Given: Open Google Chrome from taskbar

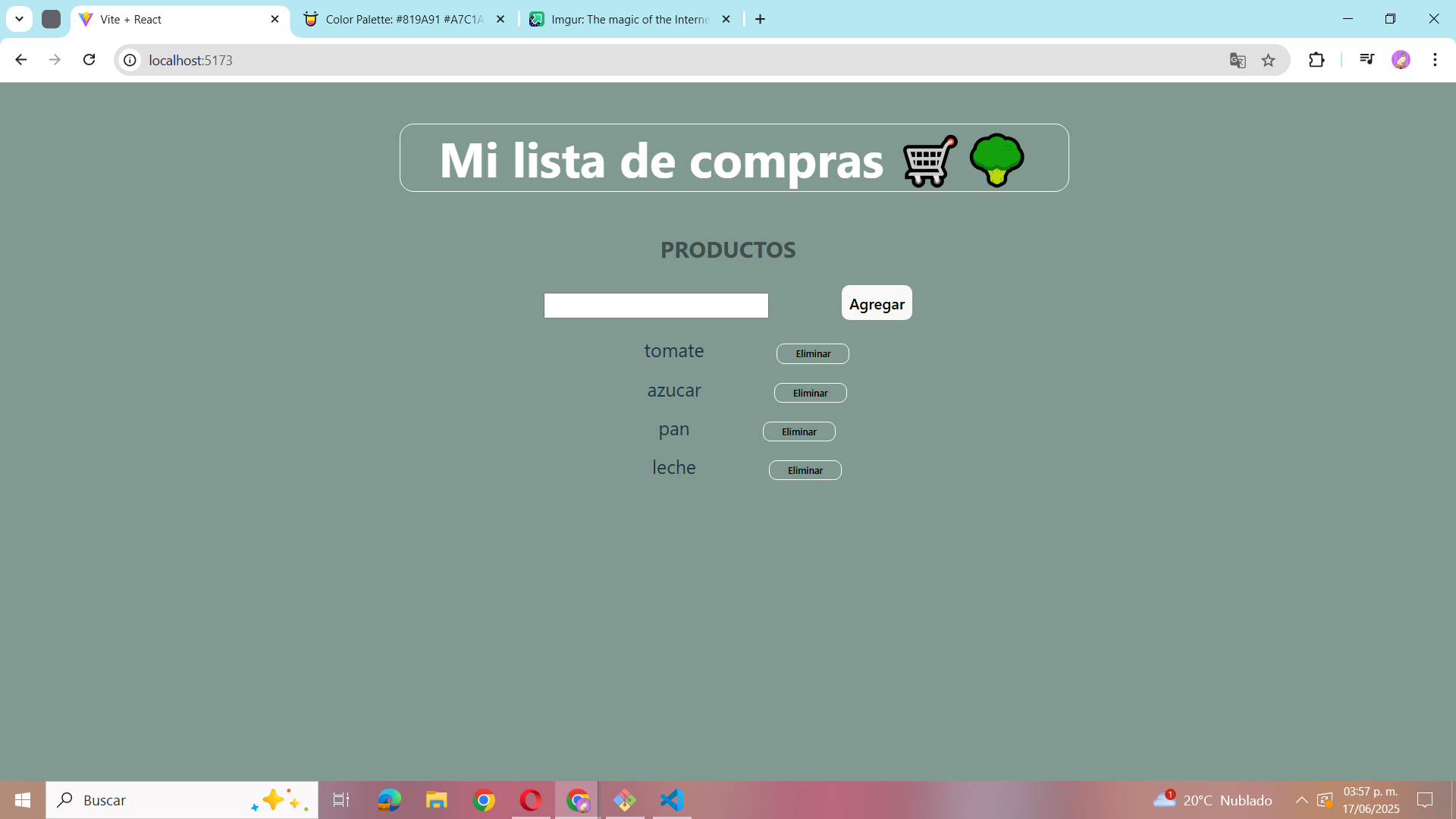Looking at the screenshot, I should pos(484,800).
